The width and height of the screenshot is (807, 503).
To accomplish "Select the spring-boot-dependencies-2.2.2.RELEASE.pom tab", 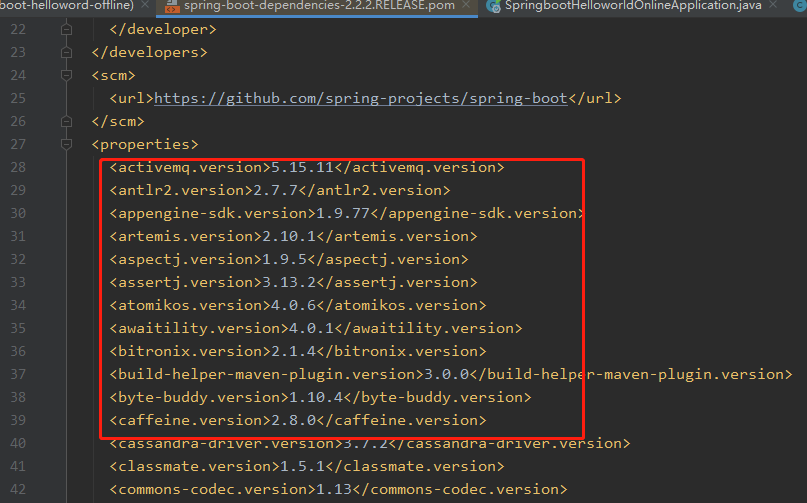I will tap(319, 6).
